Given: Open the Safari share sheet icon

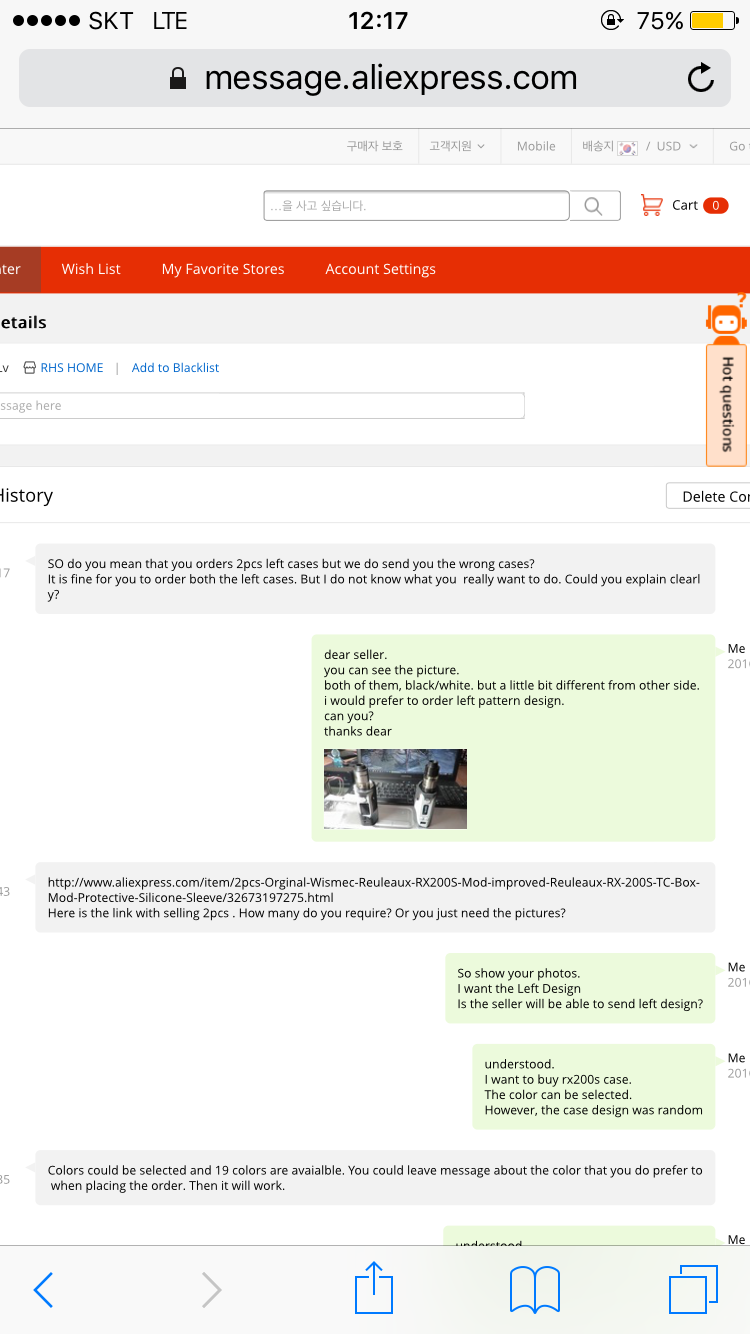Looking at the screenshot, I should click(374, 1287).
